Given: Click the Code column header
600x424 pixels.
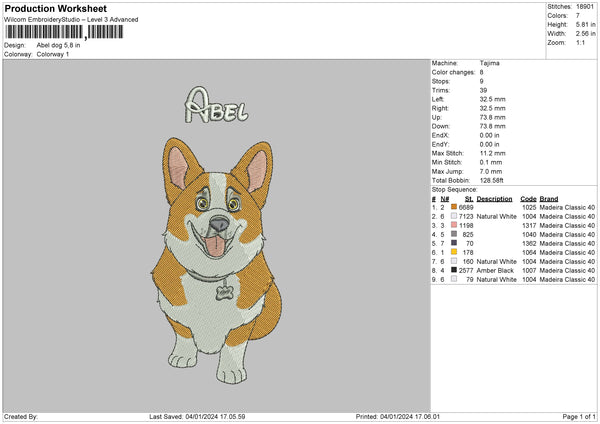Looking at the screenshot, I should click(x=528, y=197).
